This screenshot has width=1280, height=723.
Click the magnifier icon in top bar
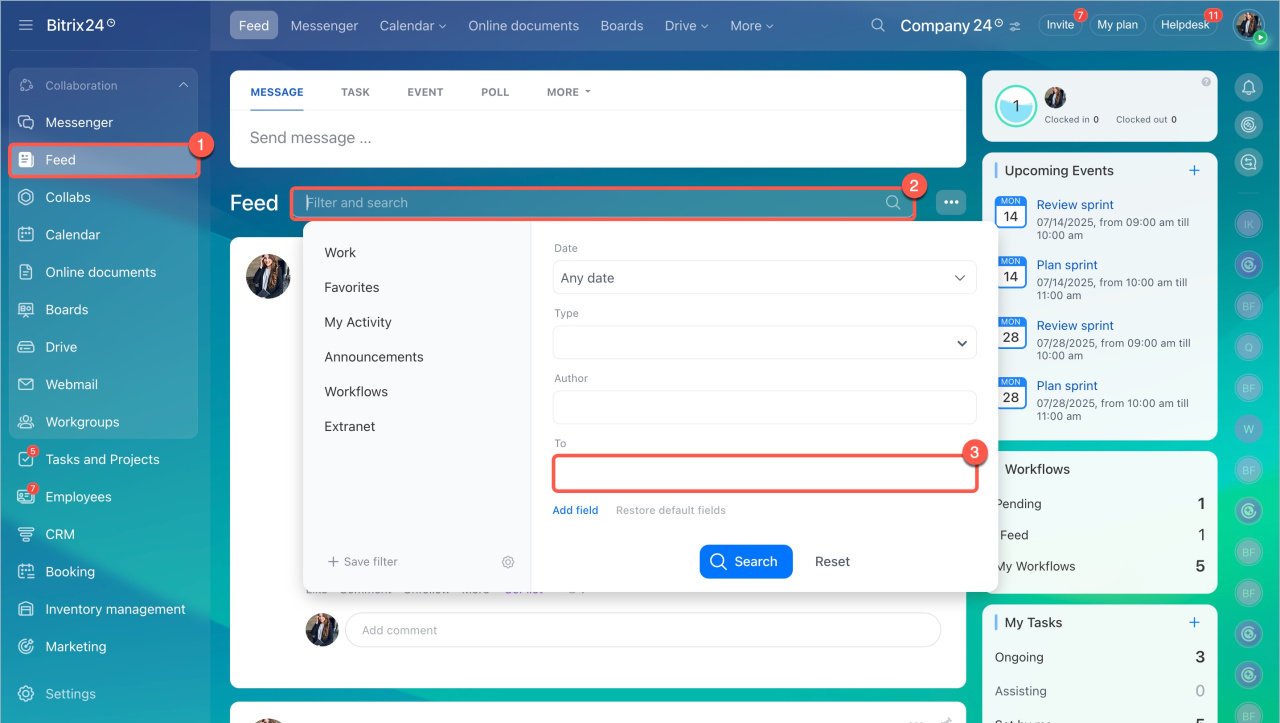[x=877, y=25]
